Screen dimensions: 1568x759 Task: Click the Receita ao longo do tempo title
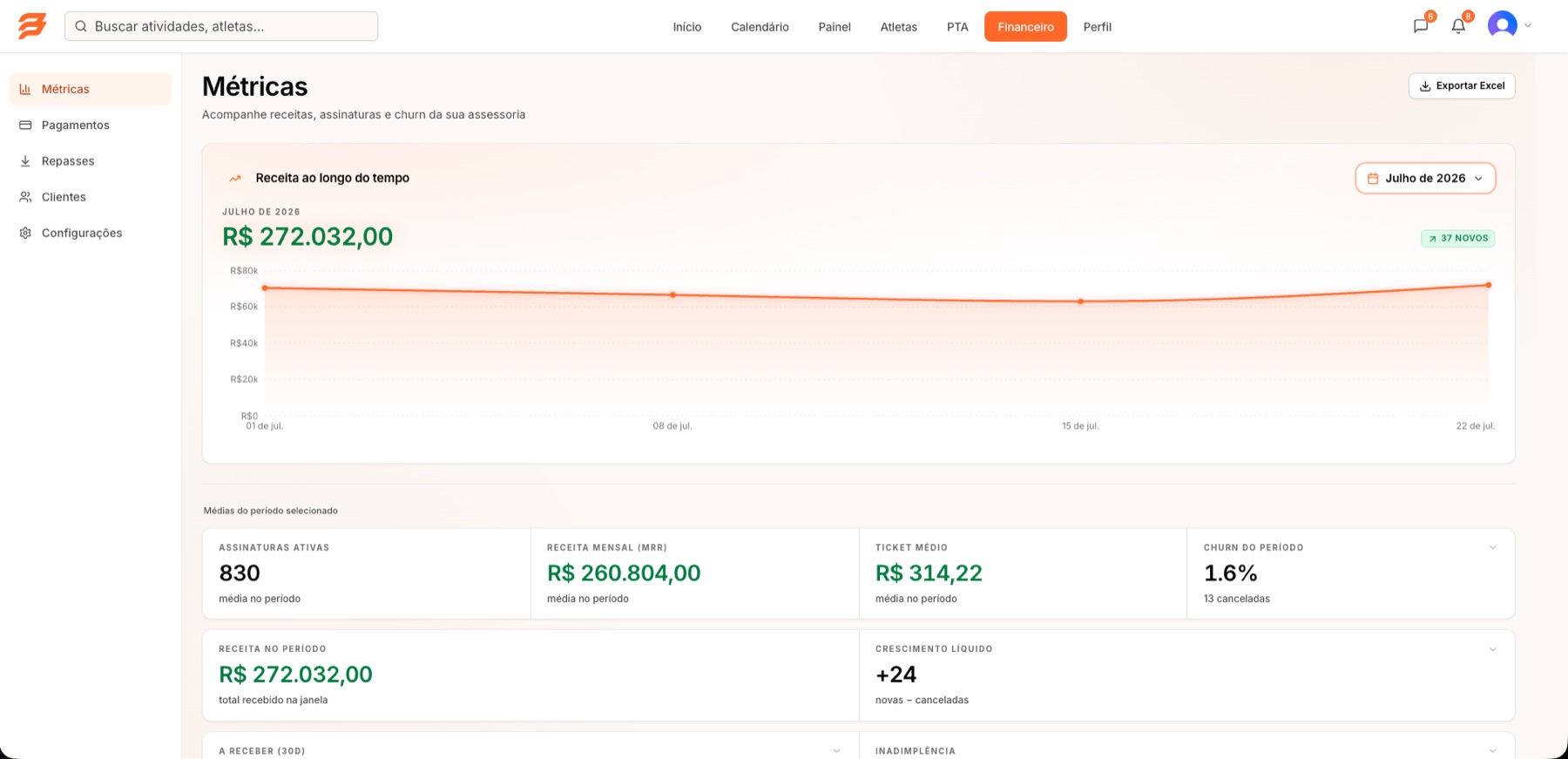[333, 178]
